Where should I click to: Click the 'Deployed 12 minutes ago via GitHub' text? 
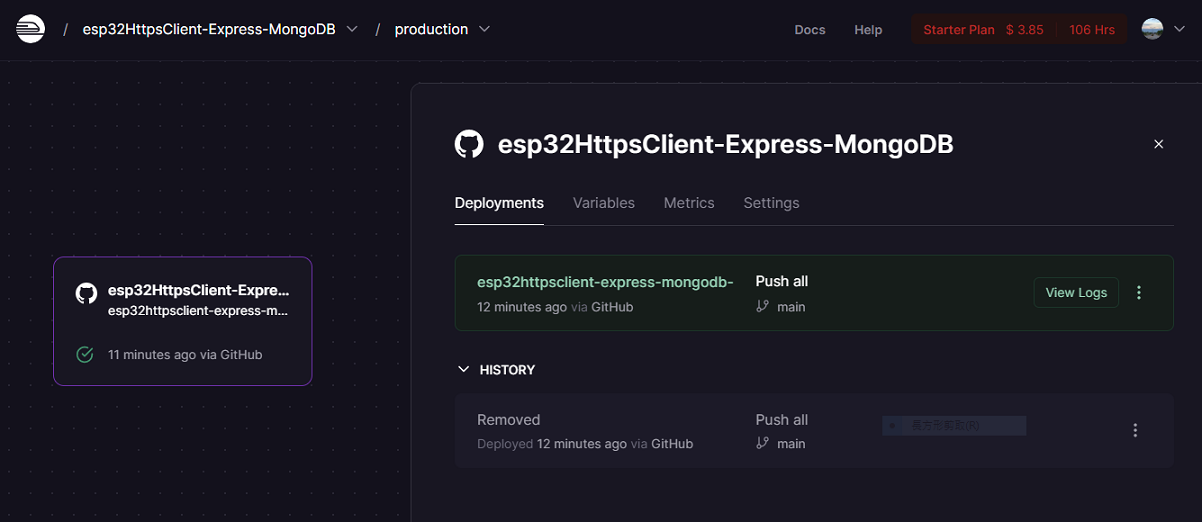tap(585, 444)
